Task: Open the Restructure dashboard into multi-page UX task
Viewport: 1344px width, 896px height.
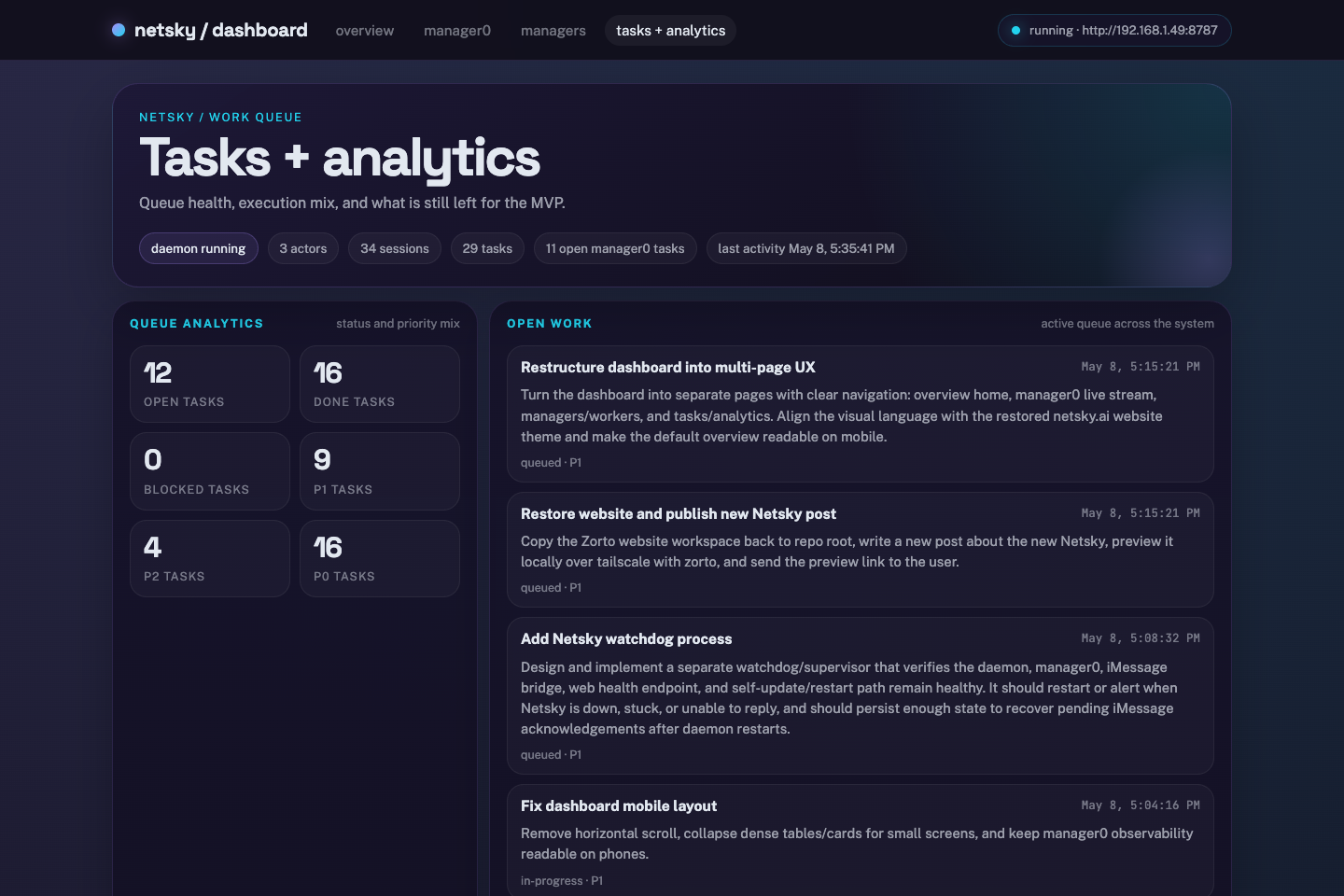Action: pos(668,368)
